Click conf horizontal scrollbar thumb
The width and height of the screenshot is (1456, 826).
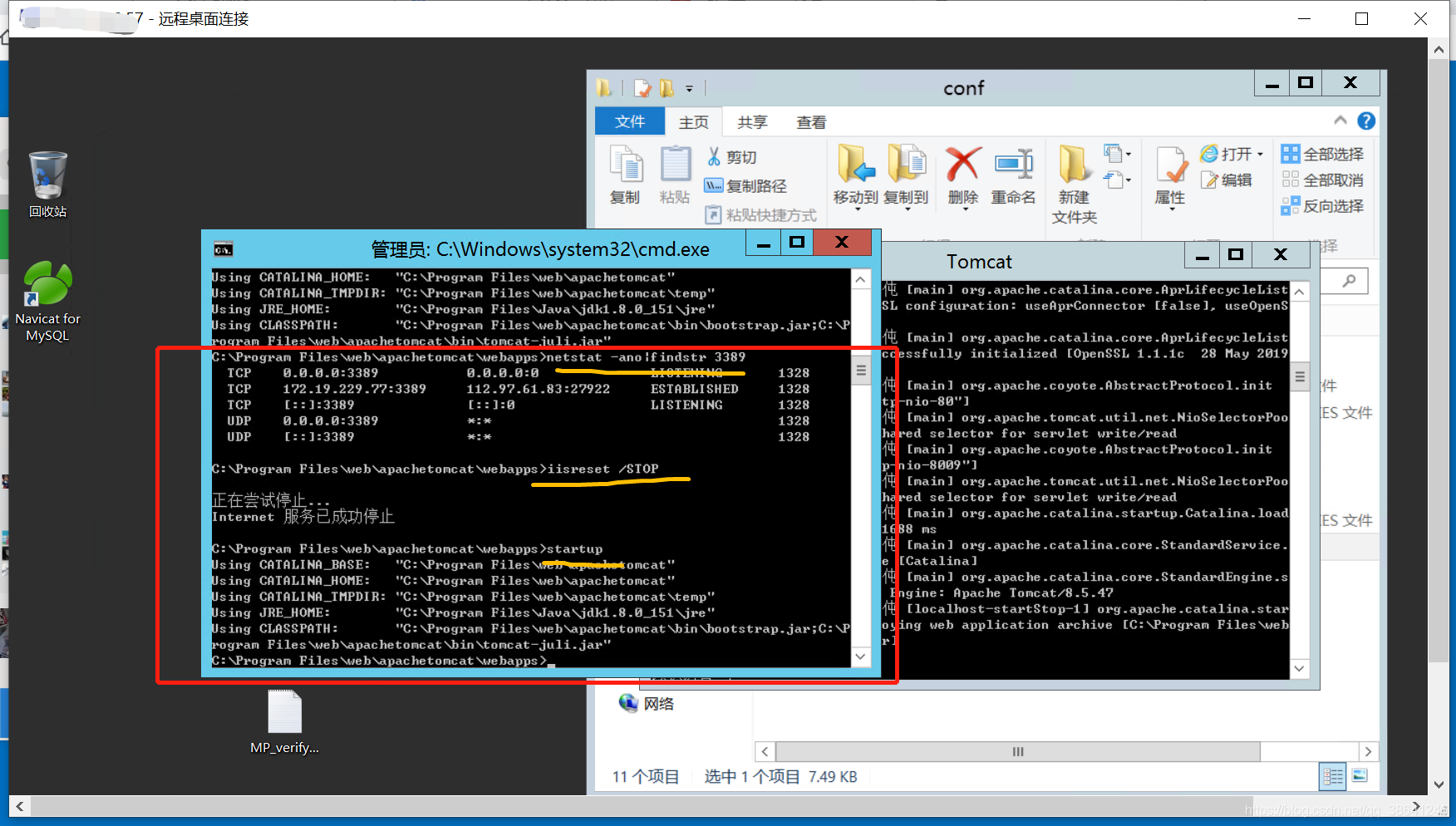(1018, 751)
